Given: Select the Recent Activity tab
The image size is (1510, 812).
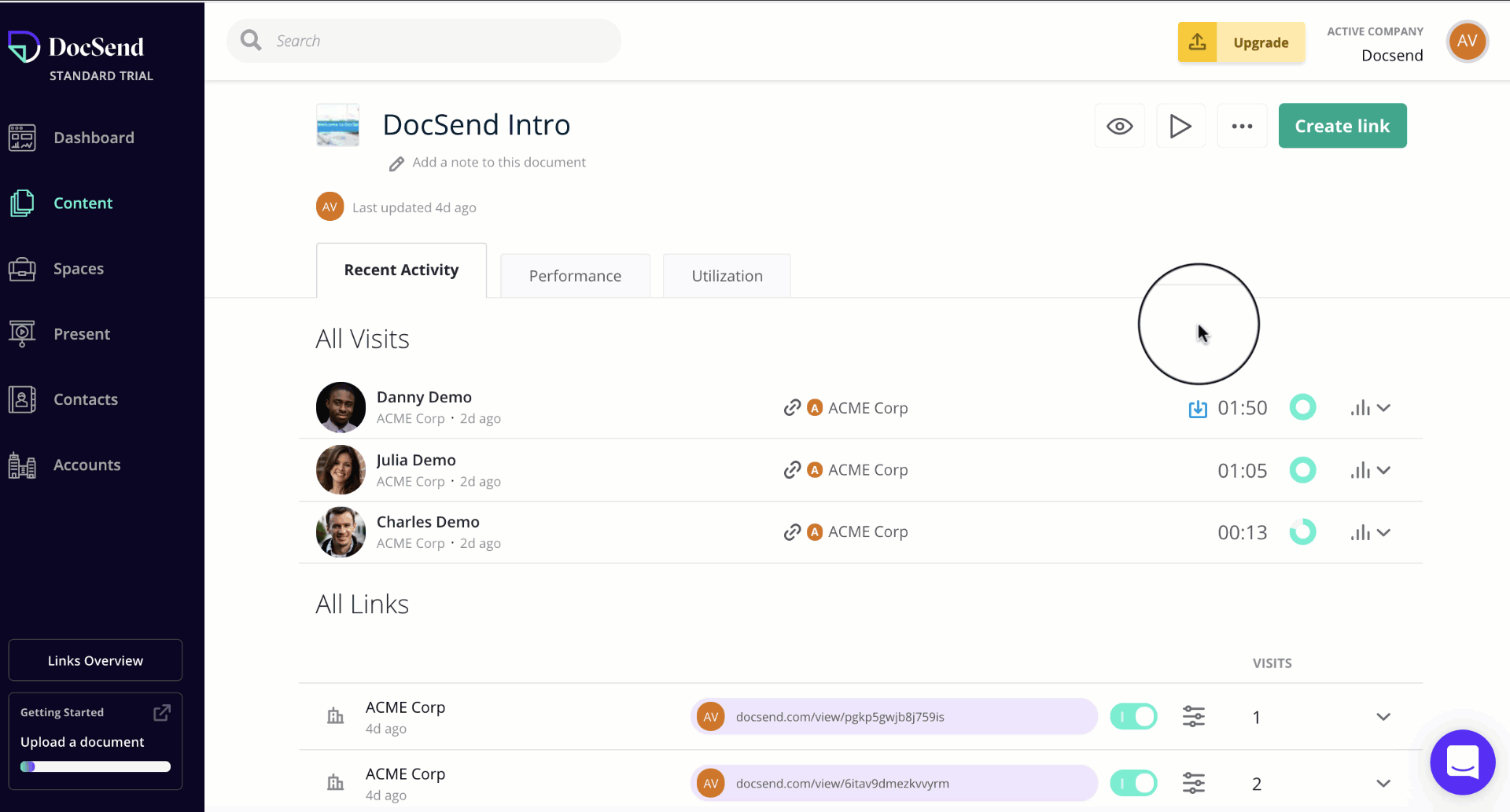Looking at the screenshot, I should (401, 270).
